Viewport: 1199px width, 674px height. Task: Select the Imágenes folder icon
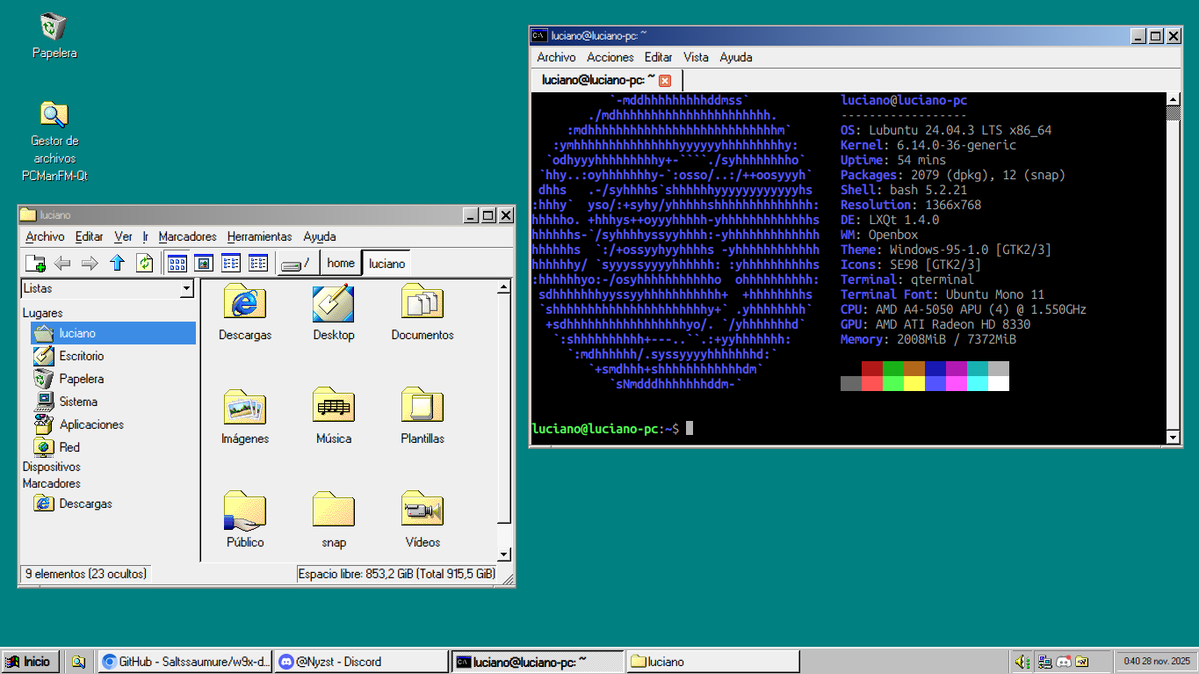click(x=245, y=416)
